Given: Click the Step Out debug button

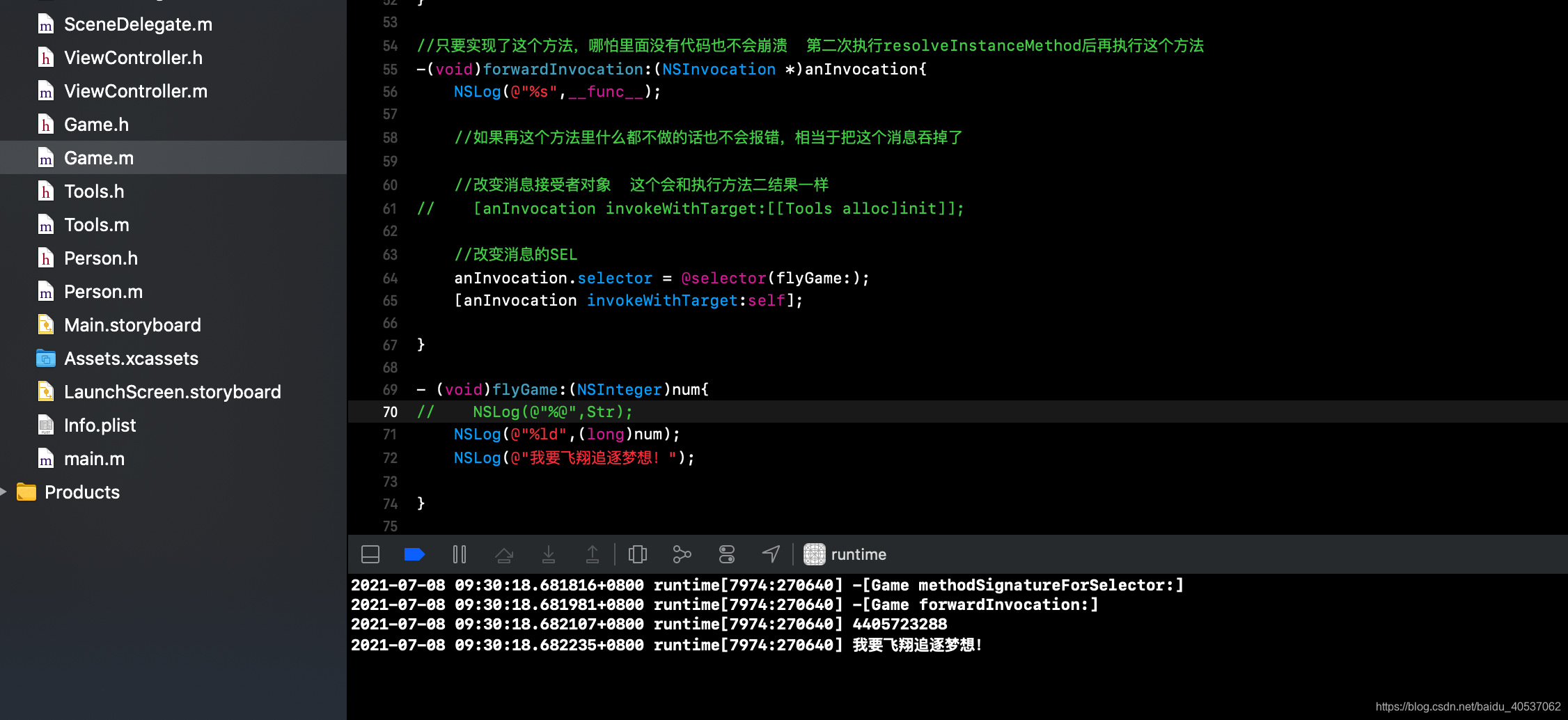Looking at the screenshot, I should coord(593,554).
